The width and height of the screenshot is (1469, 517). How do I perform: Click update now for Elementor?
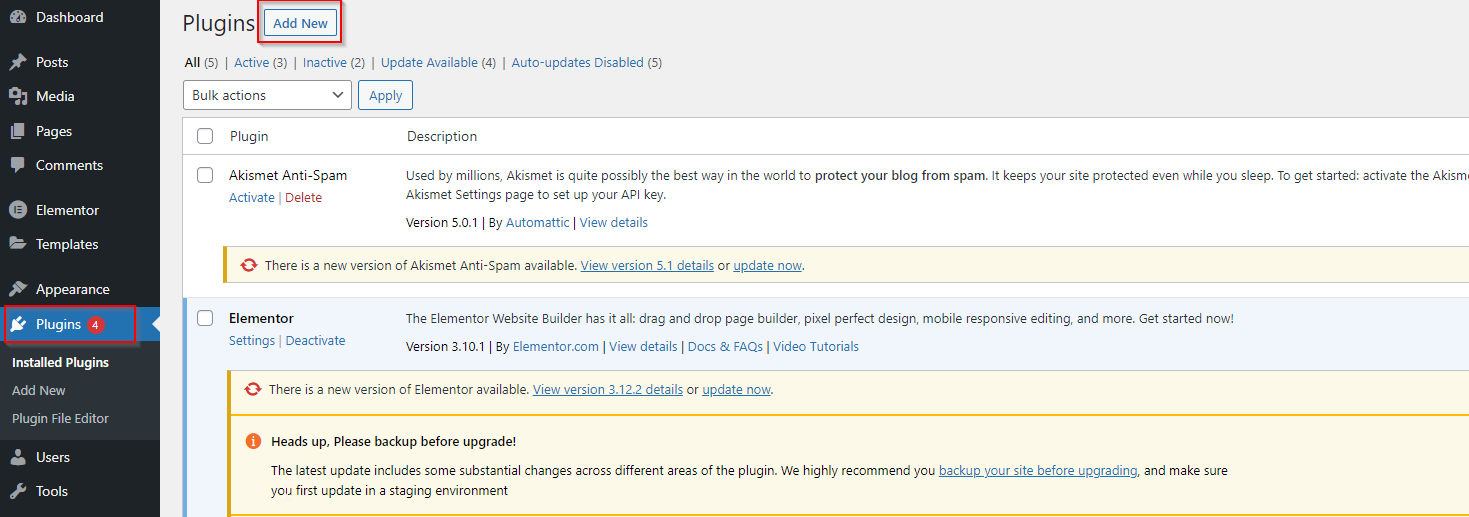737,389
